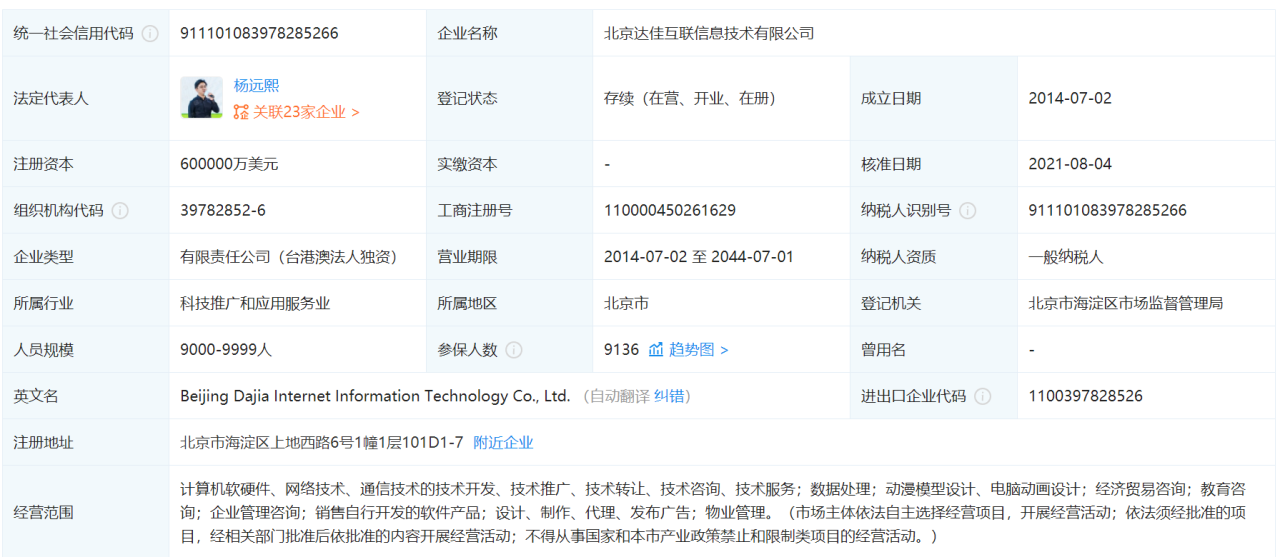Select credit code 911101083978285266
This screenshot has height=557, width=1280.
(259, 33)
